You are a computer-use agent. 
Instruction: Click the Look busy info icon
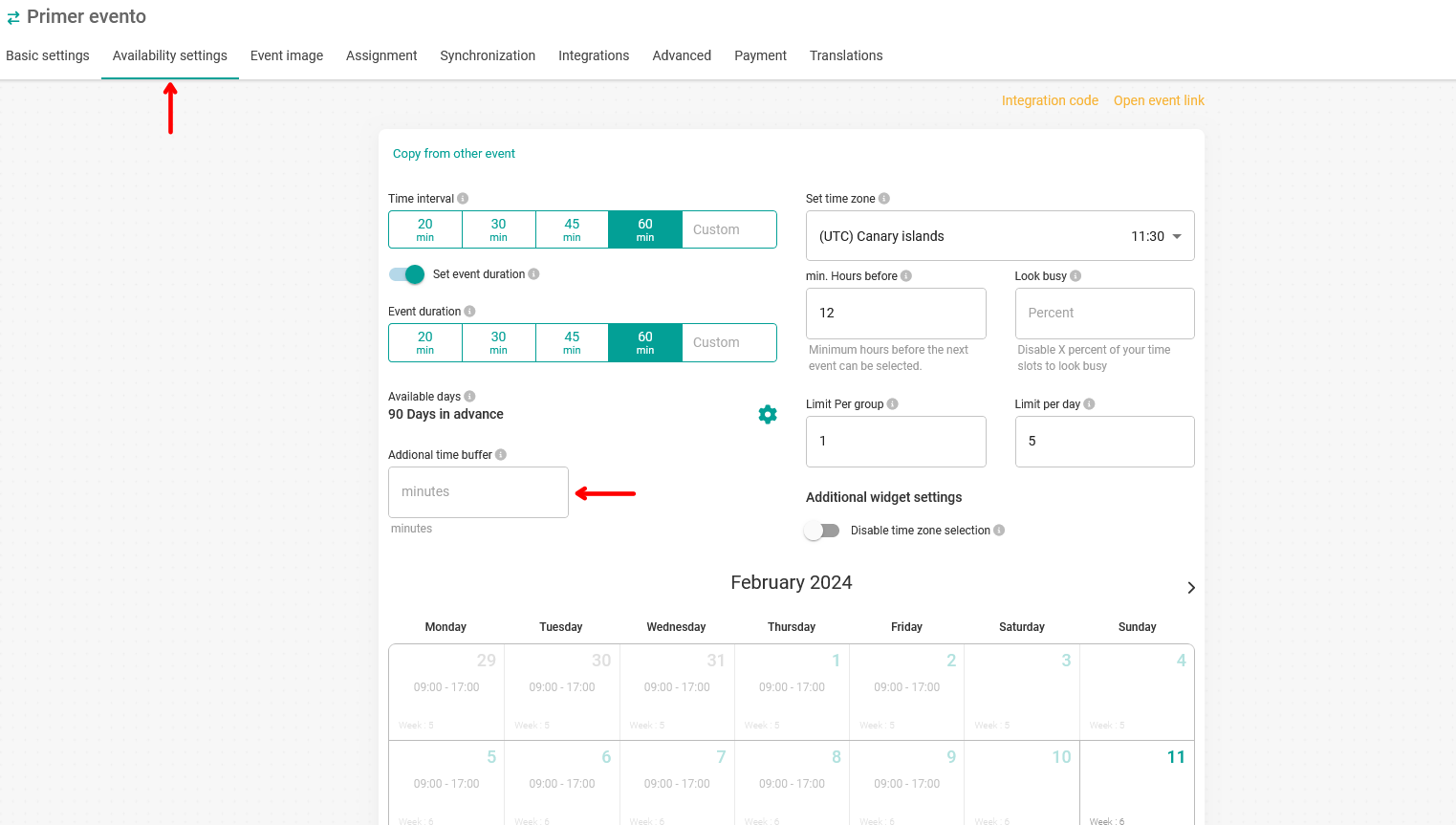point(1076,276)
